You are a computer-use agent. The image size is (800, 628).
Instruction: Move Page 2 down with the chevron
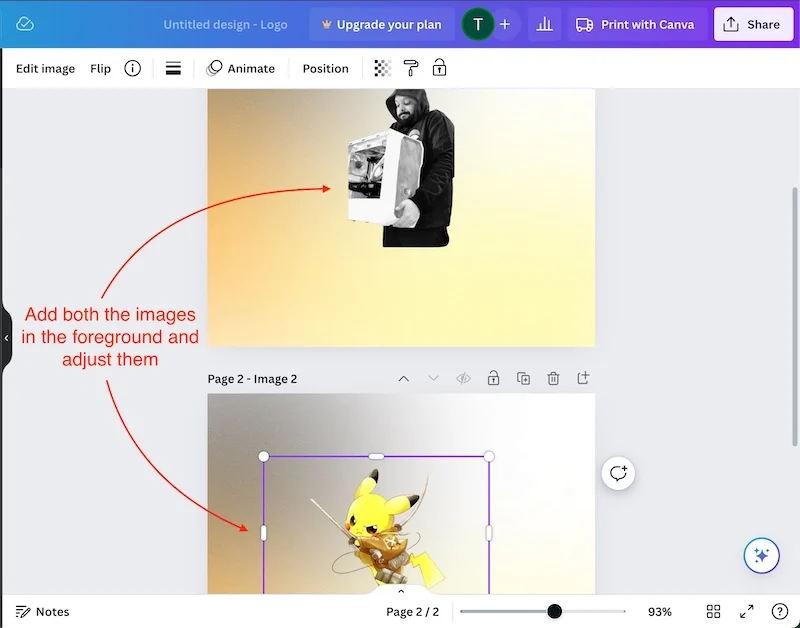point(433,379)
